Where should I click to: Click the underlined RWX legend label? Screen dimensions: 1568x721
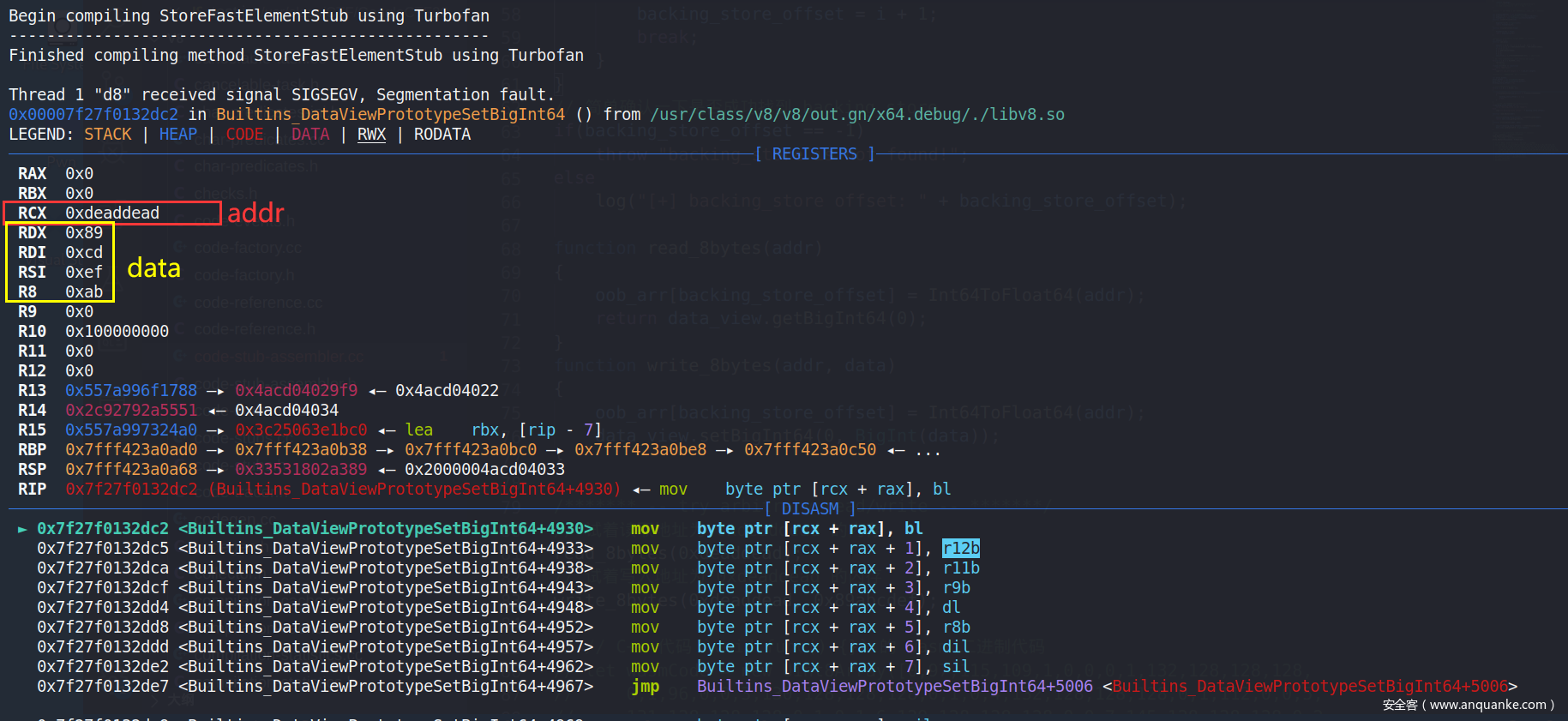click(371, 135)
